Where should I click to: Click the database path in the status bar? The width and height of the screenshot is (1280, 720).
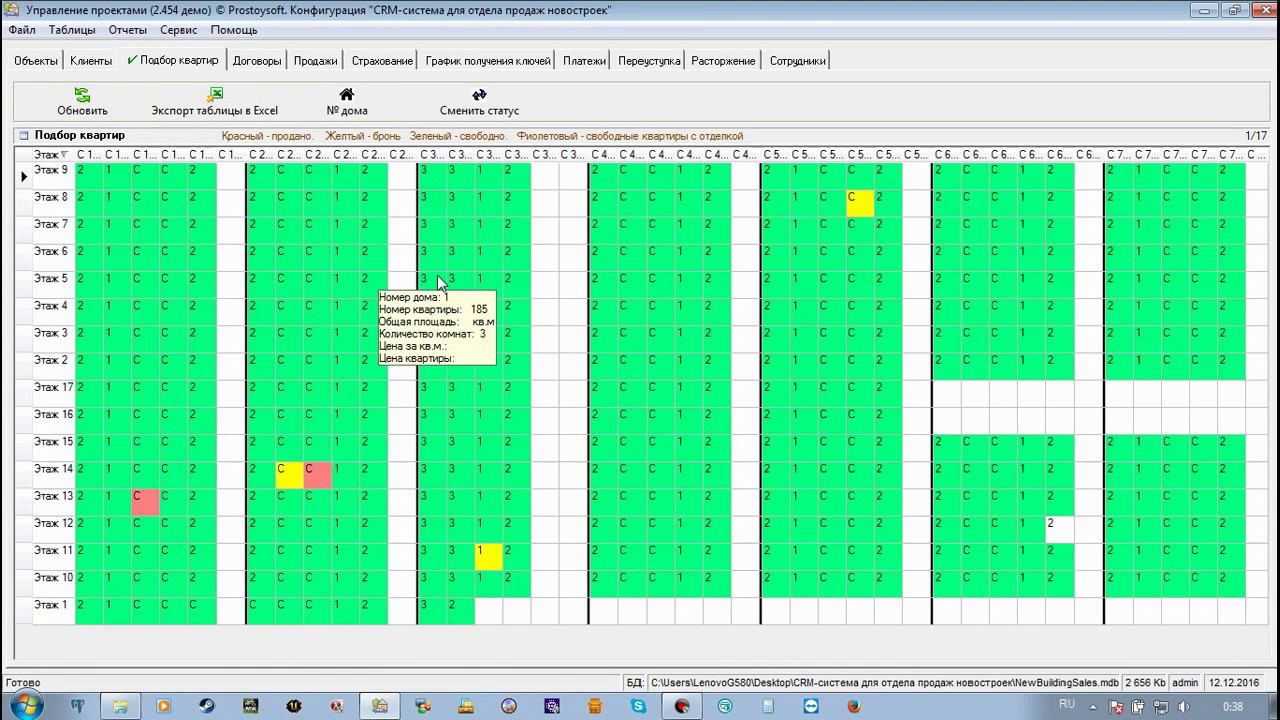click(885, 683)
